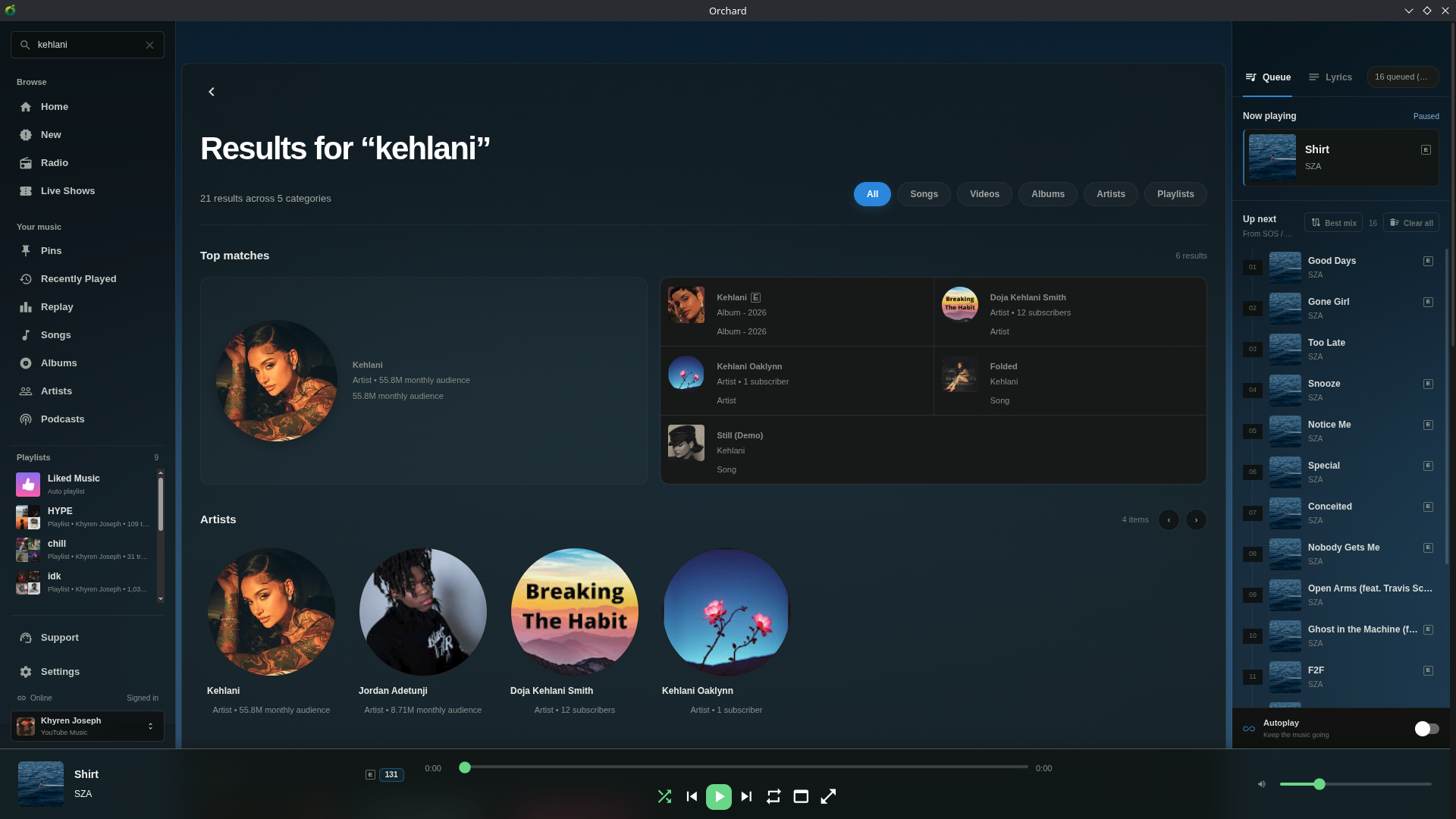
Task: Expand the player to fullscreen
Action: 828,796
